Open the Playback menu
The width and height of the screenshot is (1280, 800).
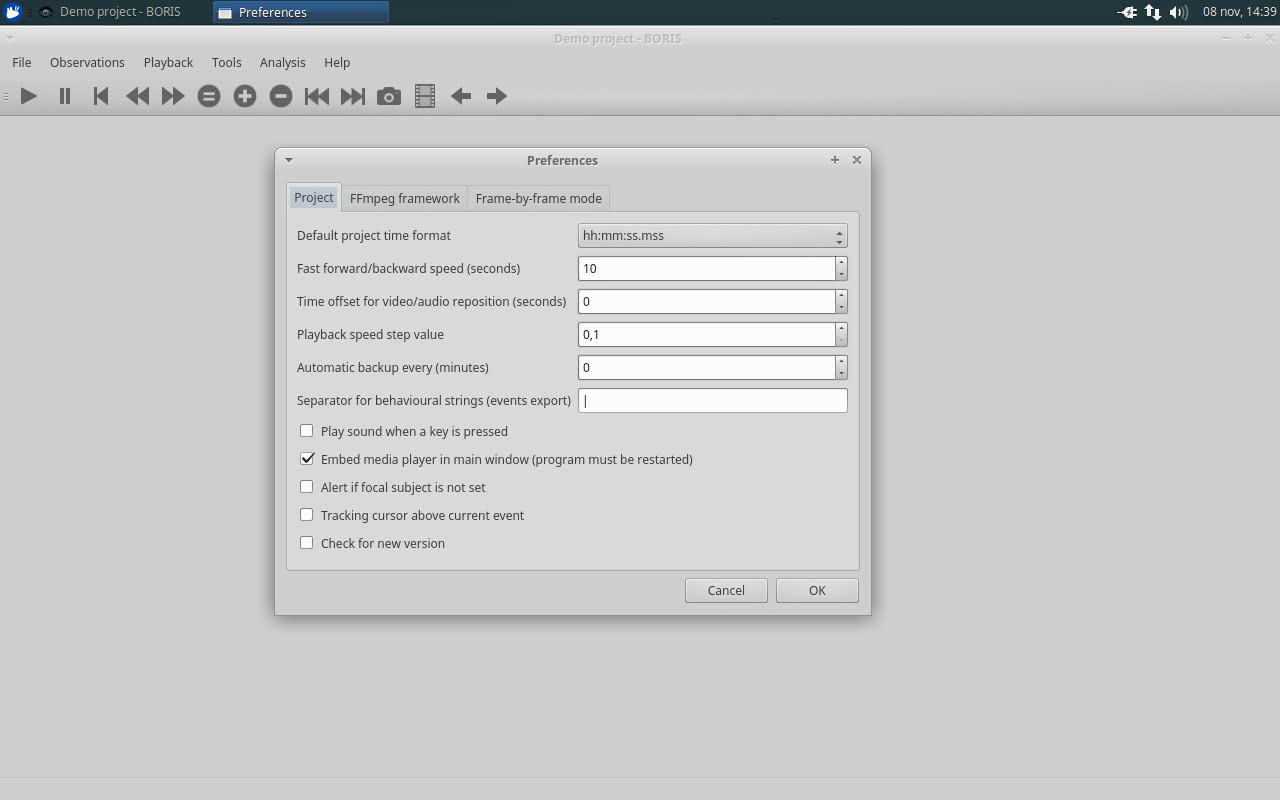click(x=168, y=62)
